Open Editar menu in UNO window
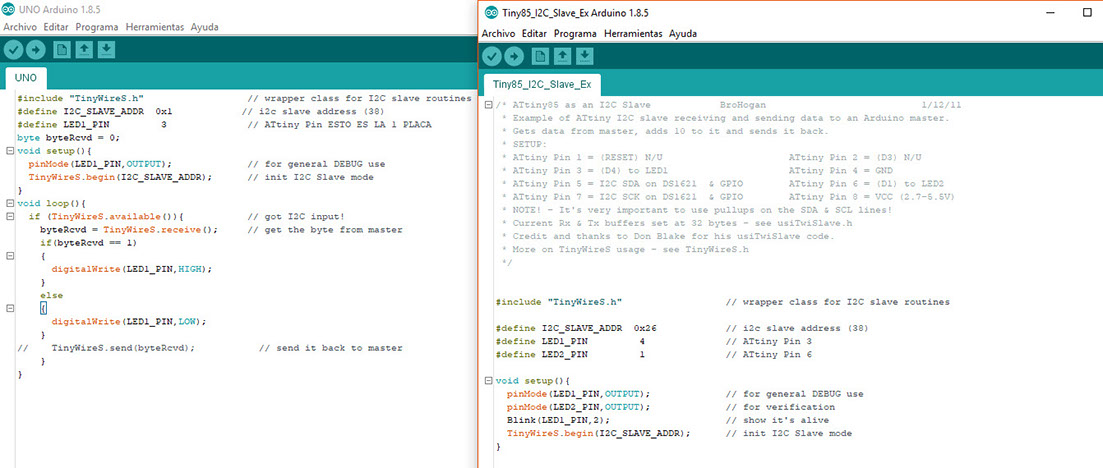Viewport: 1103px width, 468px height. pyautogui.click(x=56, y=27)
